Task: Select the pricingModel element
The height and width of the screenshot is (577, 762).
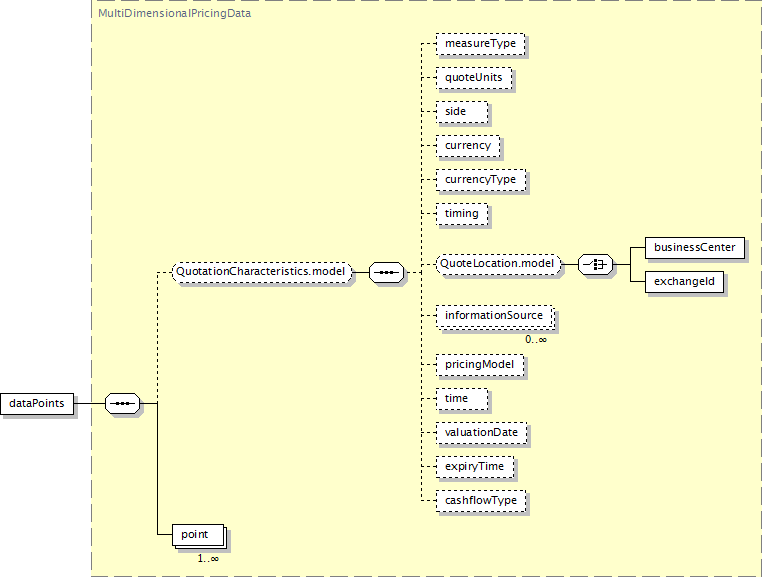Action: click(480, 365)
